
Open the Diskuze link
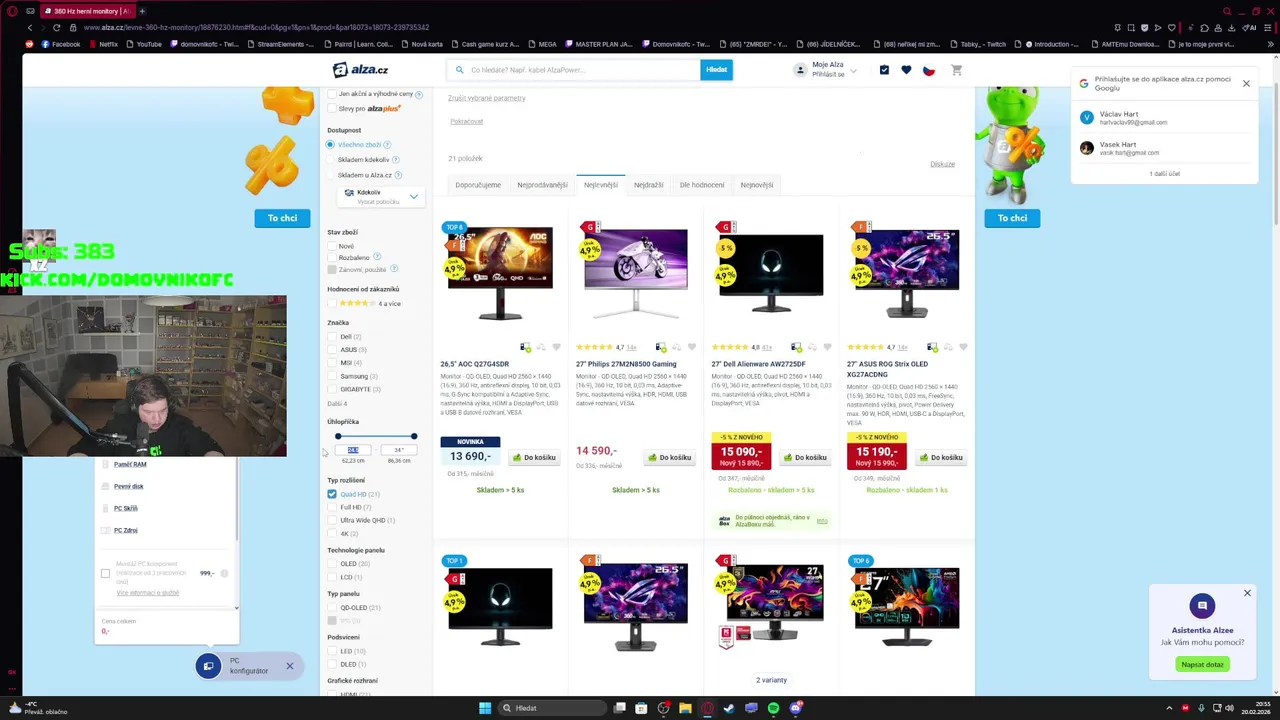click(x=942, y=164)
